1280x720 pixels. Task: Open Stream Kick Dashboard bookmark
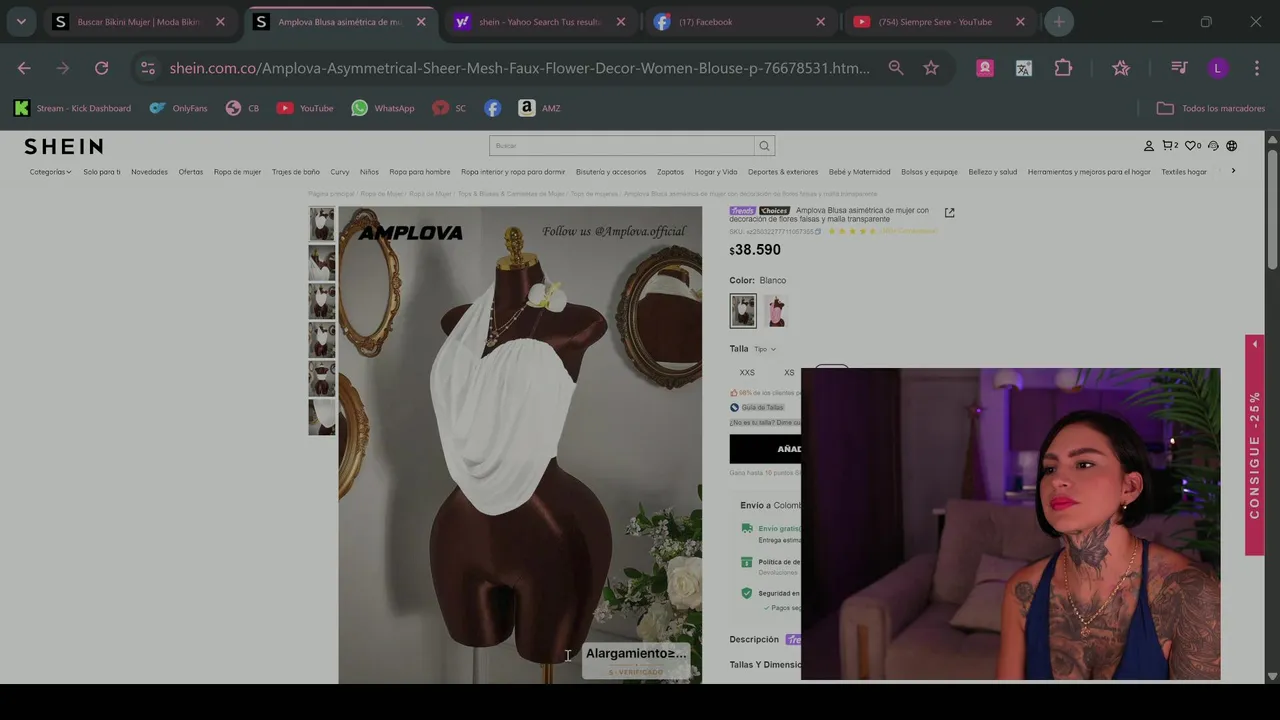pyautogui.click(x=73, y=108)
